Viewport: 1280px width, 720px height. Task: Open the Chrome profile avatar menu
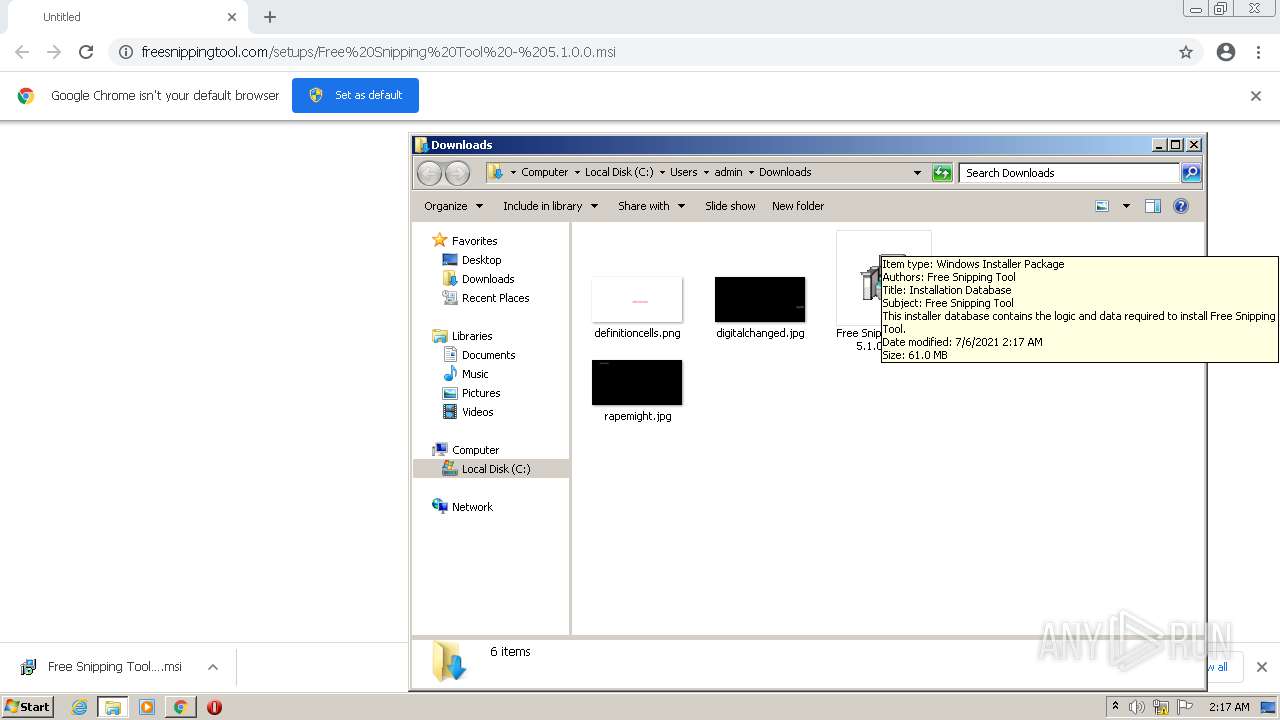(1226, 52)
